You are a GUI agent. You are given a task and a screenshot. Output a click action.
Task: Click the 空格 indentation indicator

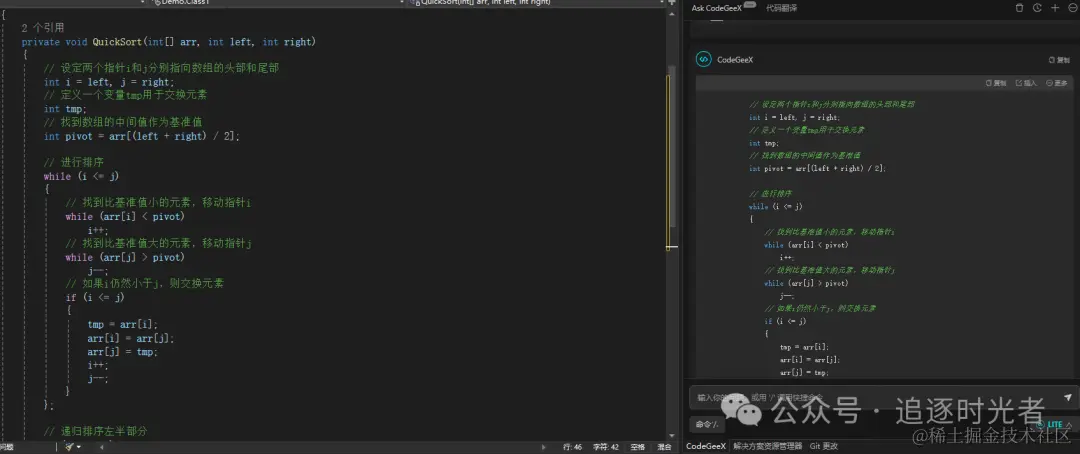638,446
